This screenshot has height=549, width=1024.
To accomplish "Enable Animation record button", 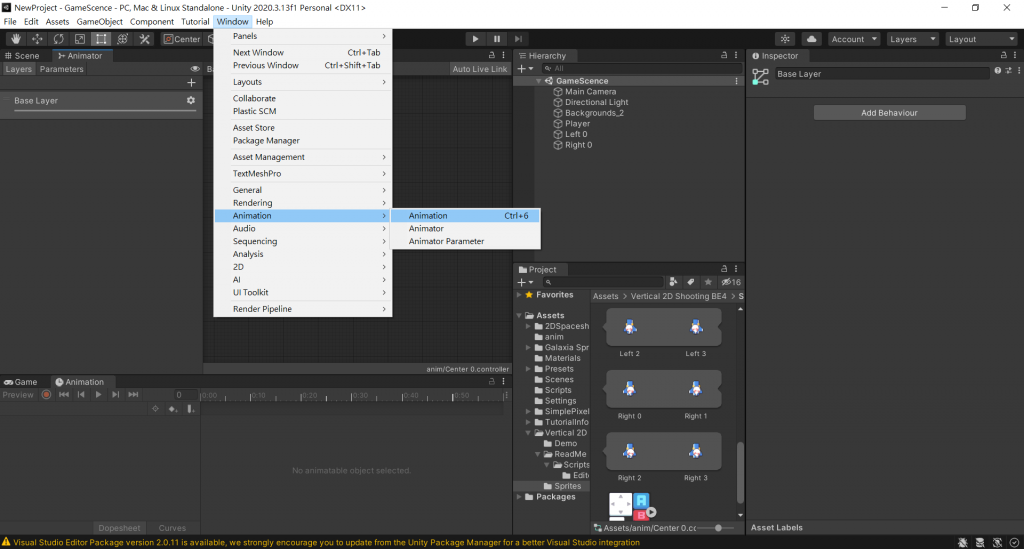I will pyautogui.click(x=46, y=394).
